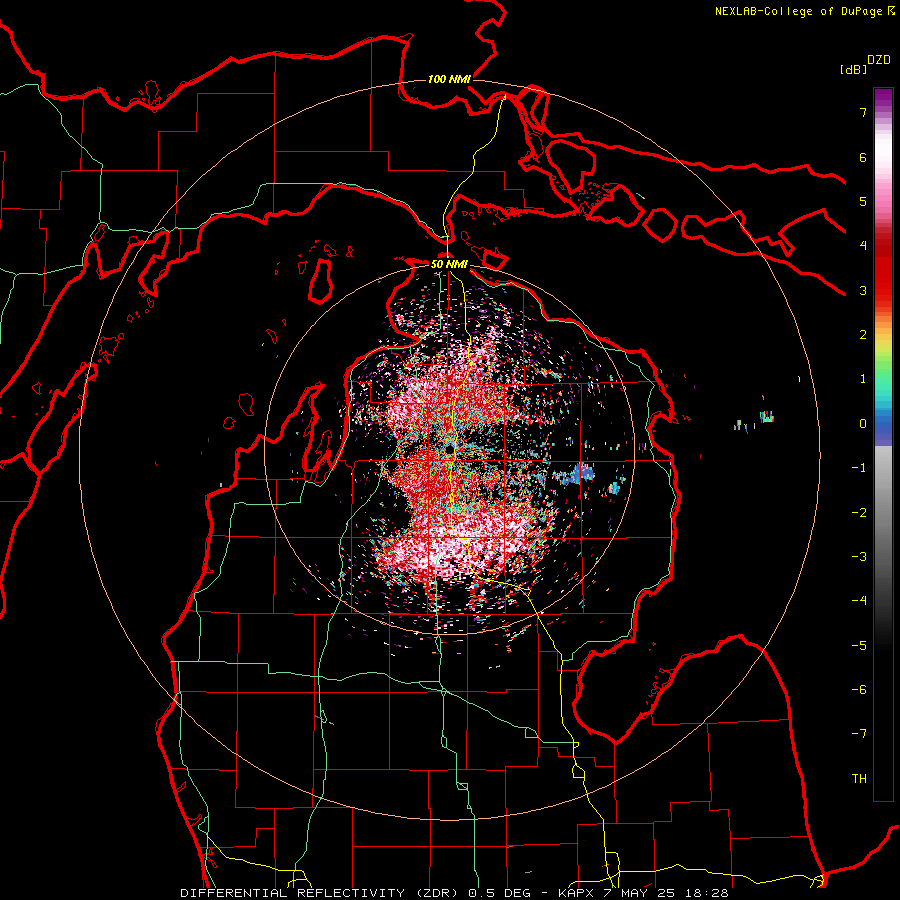
Task: Click the purple top of the color bar
Action: [x=883, y=98]
